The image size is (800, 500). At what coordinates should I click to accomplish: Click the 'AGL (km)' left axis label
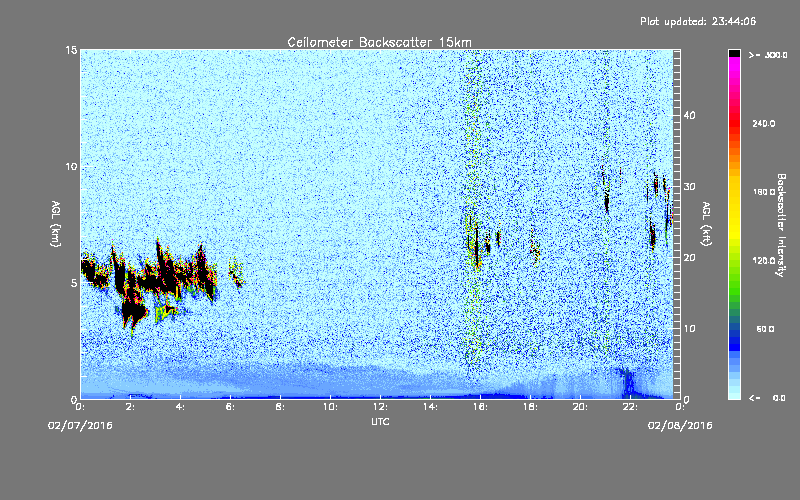click(x=56, y=224)
